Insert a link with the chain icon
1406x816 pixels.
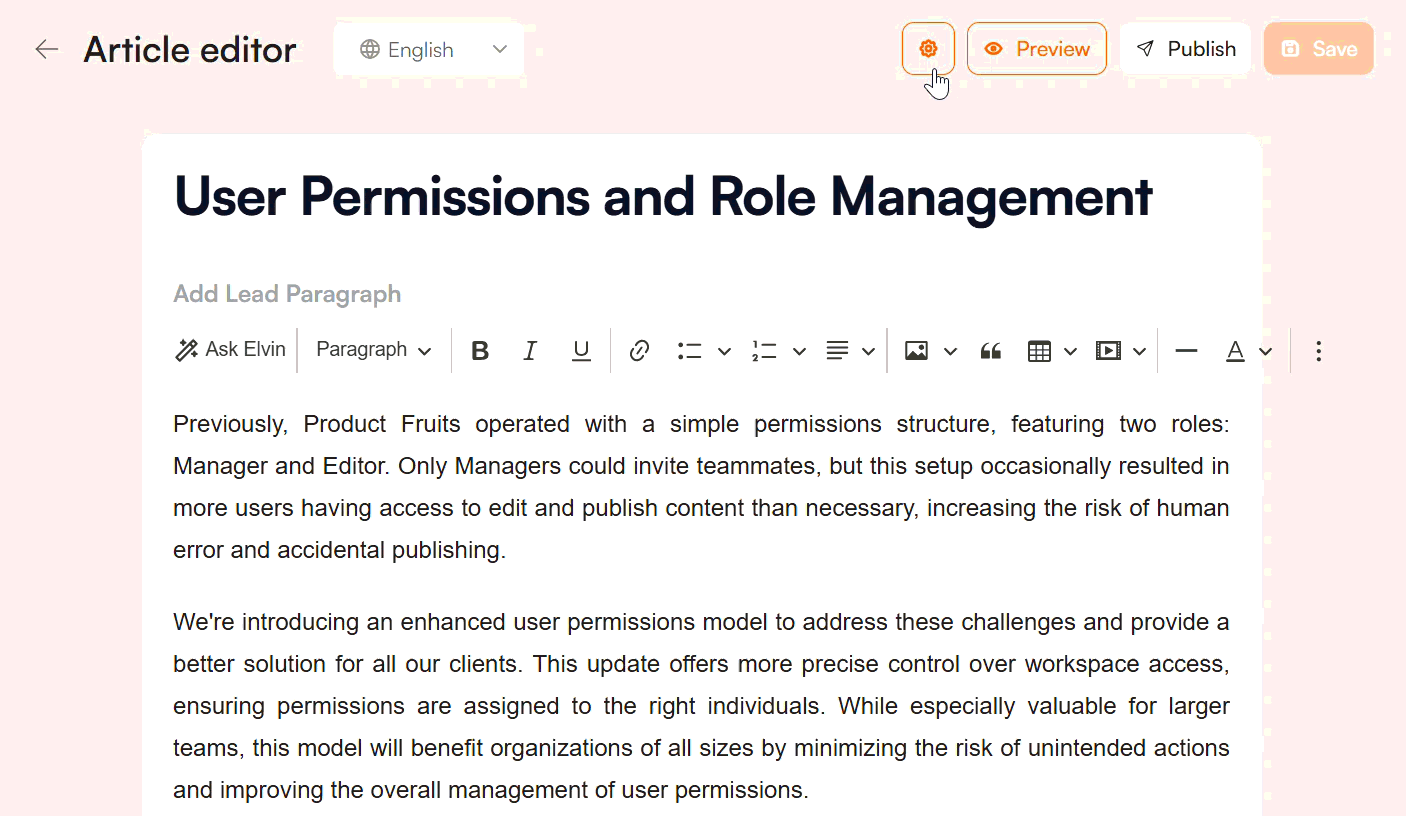tap(639, 351)
